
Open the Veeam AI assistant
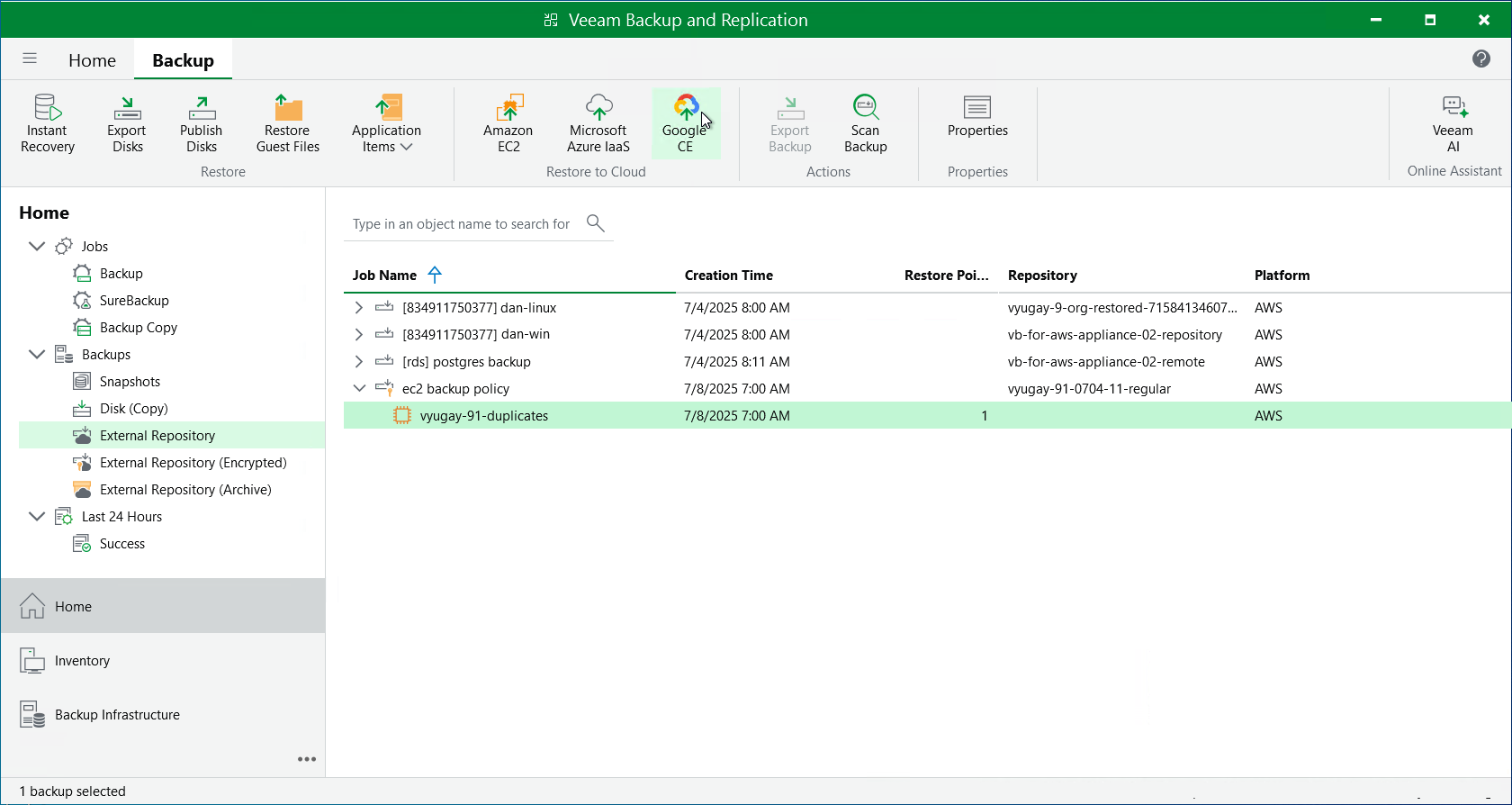point(1453,123)
